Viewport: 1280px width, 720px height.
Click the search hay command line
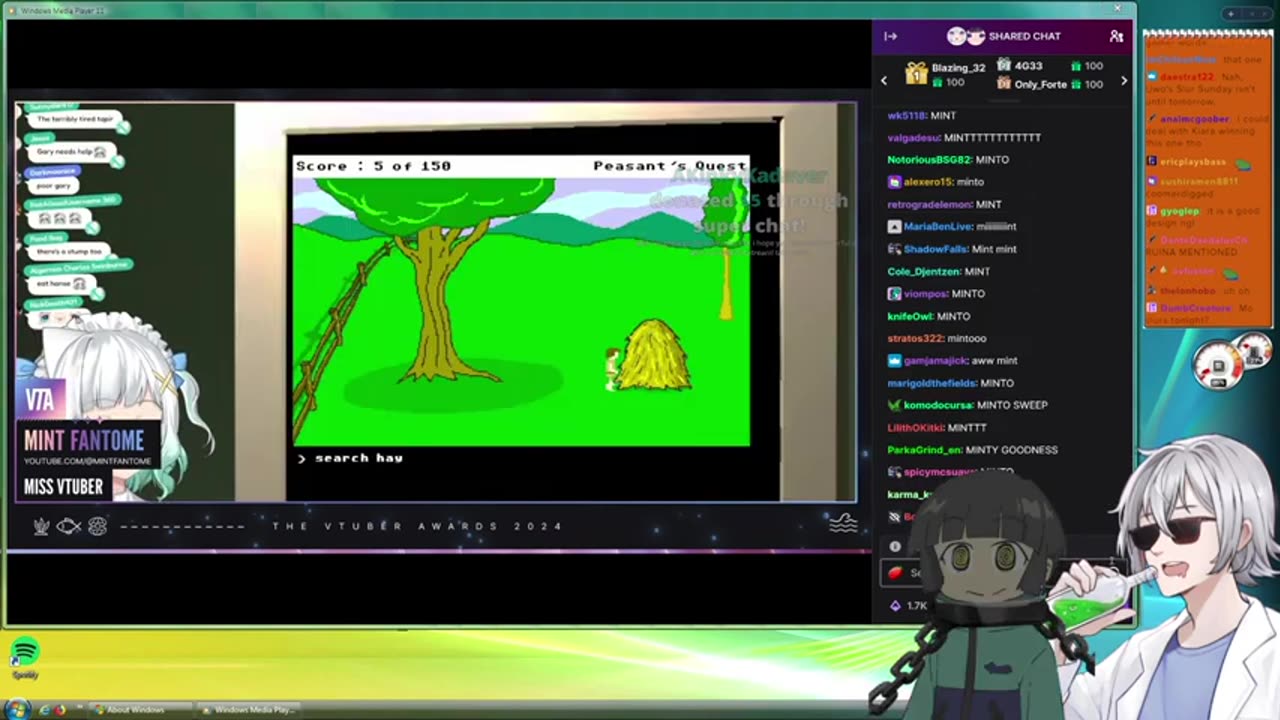tap(350, 458)
